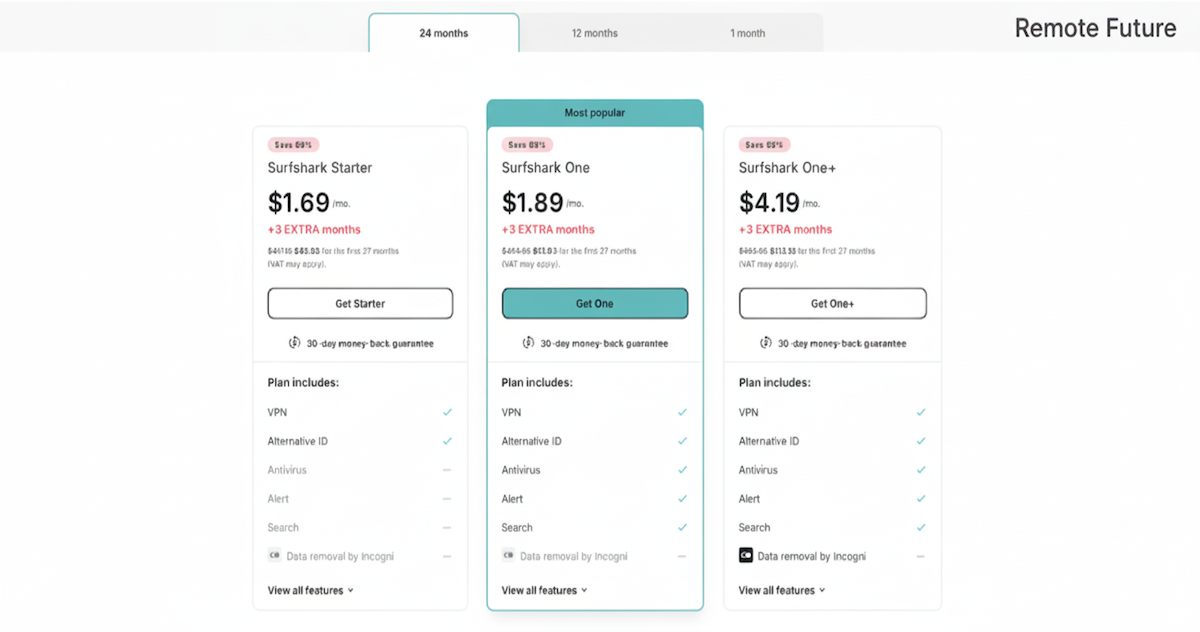The image size is (1200, 632).
Task: Click the Alert checkmark in Surfshark One+ card
Action: (x=920, y=498)
